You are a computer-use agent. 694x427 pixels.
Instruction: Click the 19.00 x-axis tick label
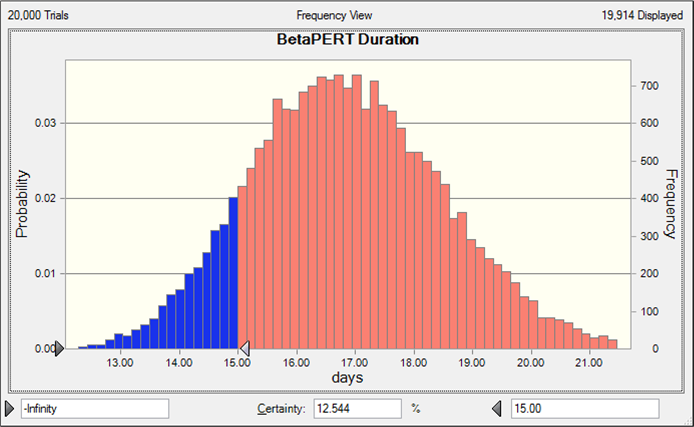[472, 363]
